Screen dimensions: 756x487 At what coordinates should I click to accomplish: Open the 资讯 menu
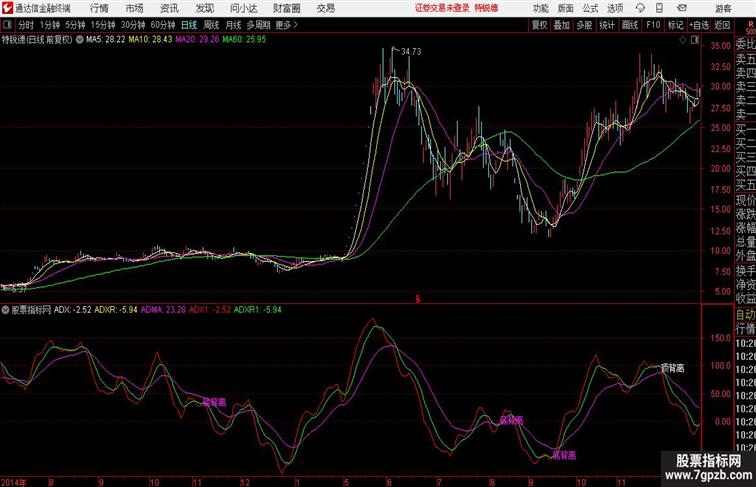click(169, 8)
